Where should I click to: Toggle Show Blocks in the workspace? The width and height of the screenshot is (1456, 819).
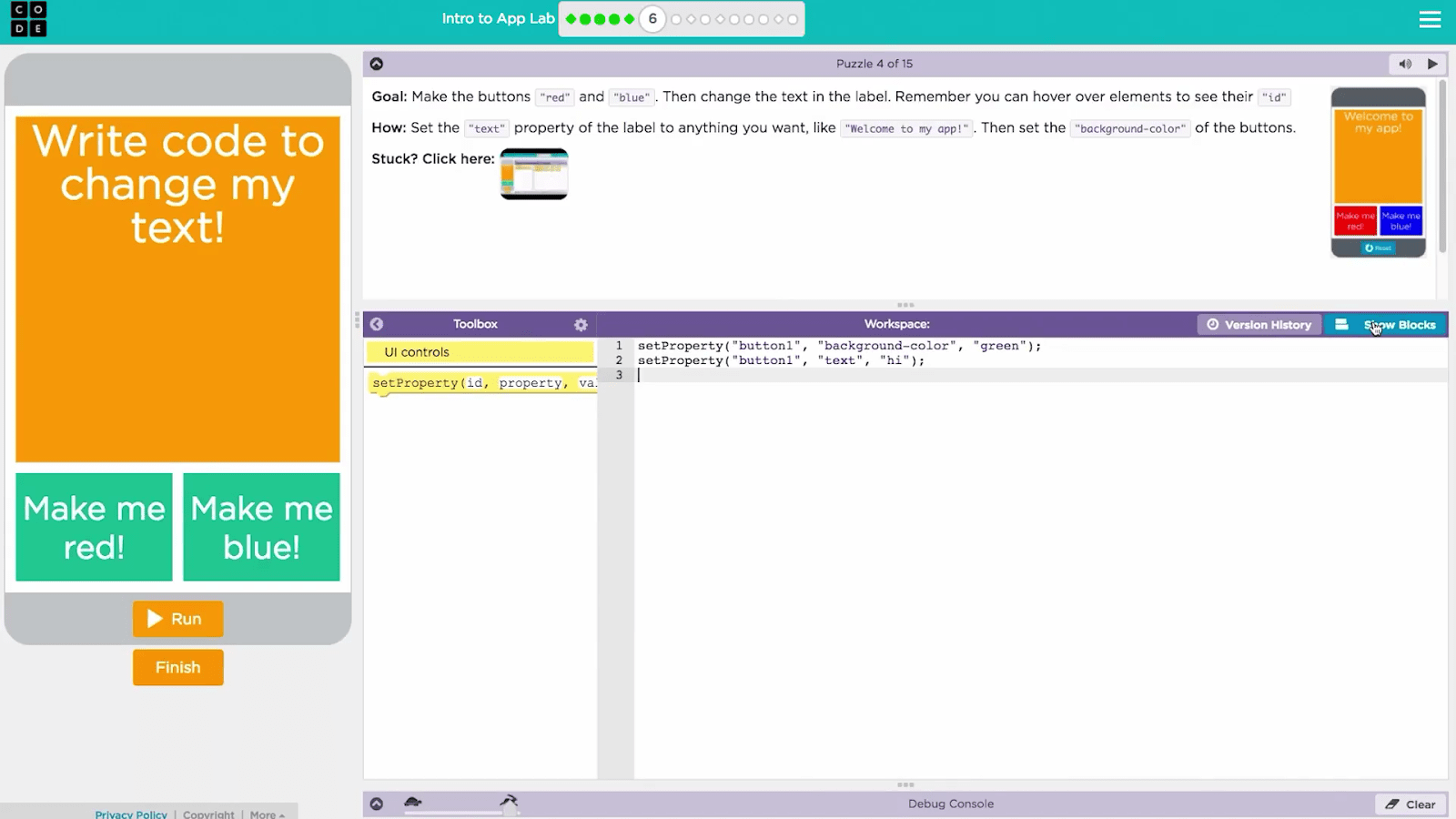[1385, 324]
